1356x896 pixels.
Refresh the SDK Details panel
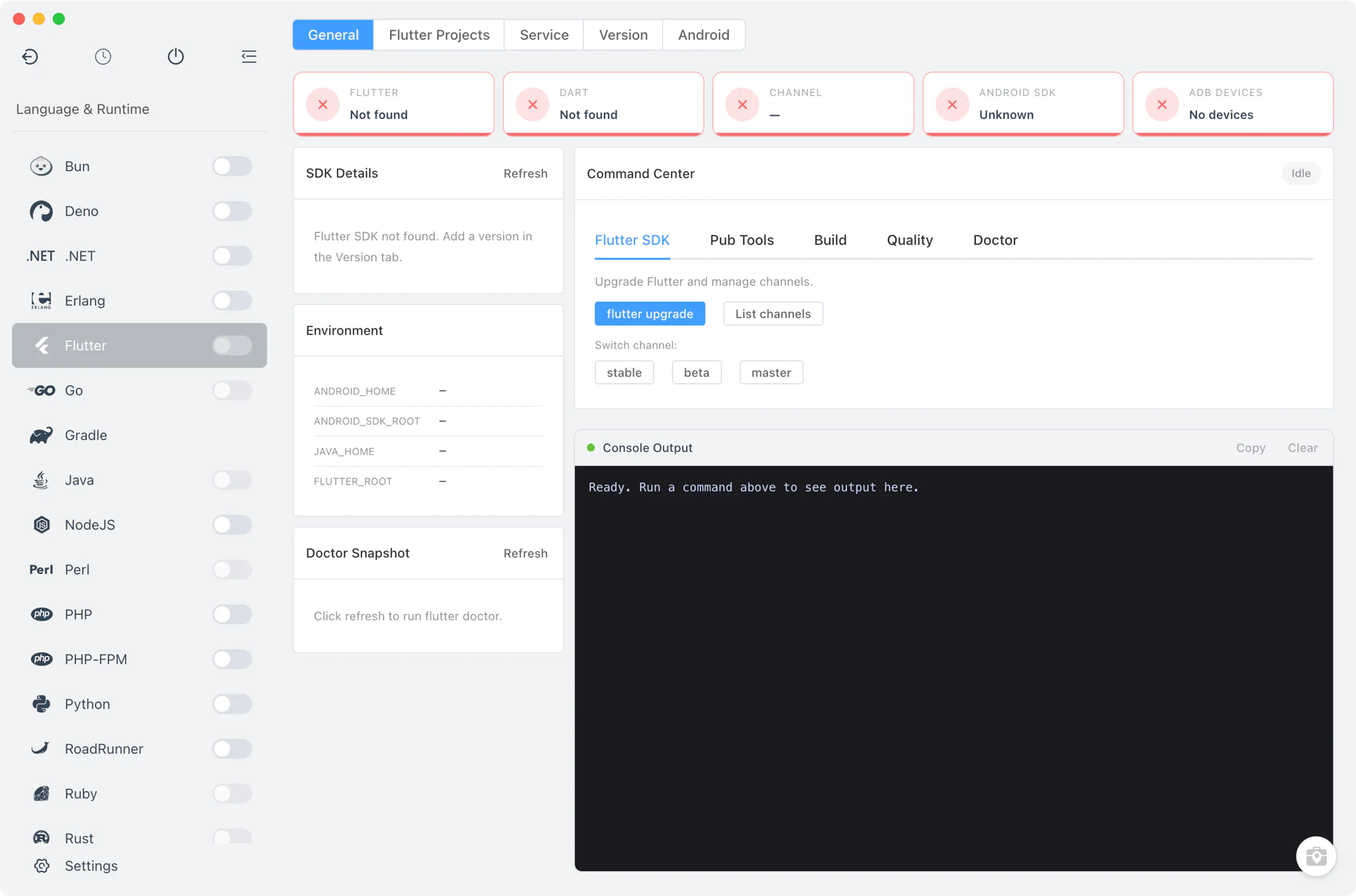coord(525,173)
